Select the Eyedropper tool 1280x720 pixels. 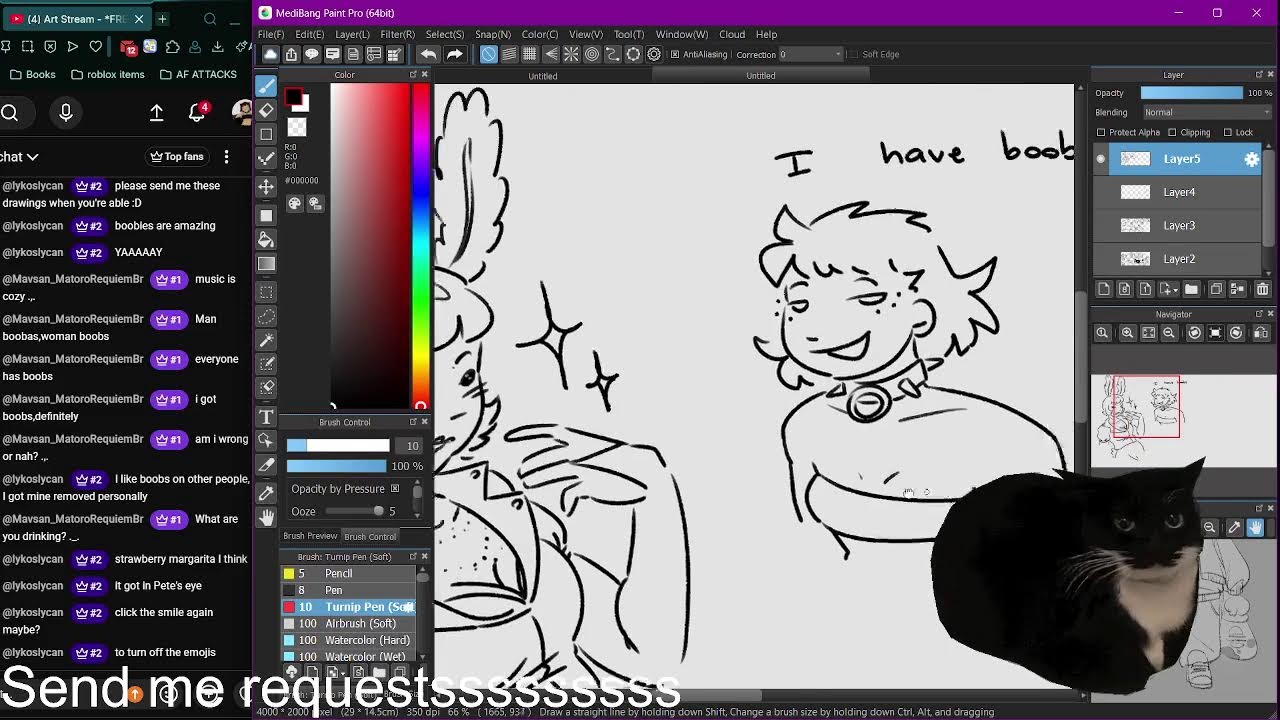[x=266, y=493]
